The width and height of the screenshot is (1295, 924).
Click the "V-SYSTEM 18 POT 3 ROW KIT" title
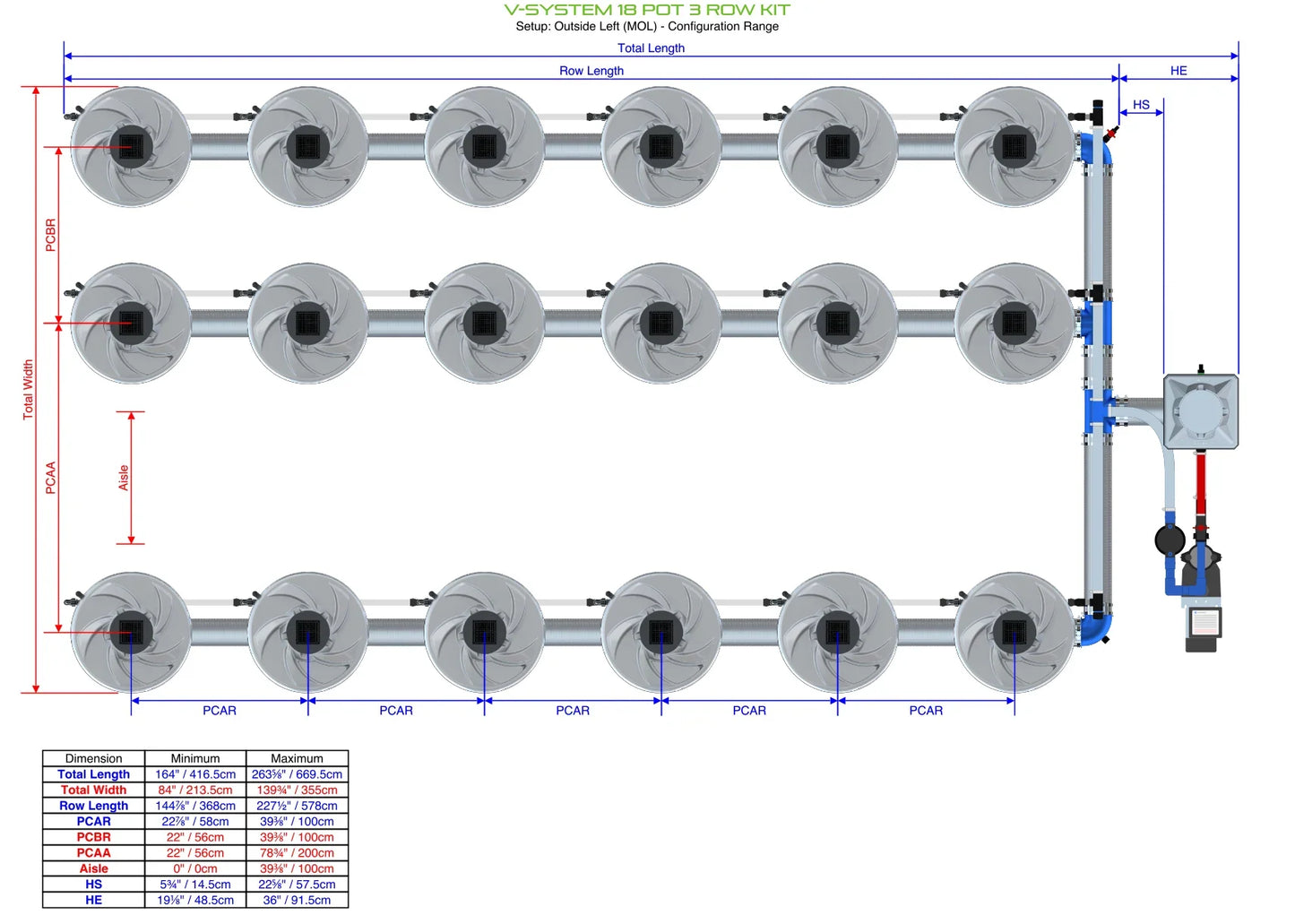[647, 10]
